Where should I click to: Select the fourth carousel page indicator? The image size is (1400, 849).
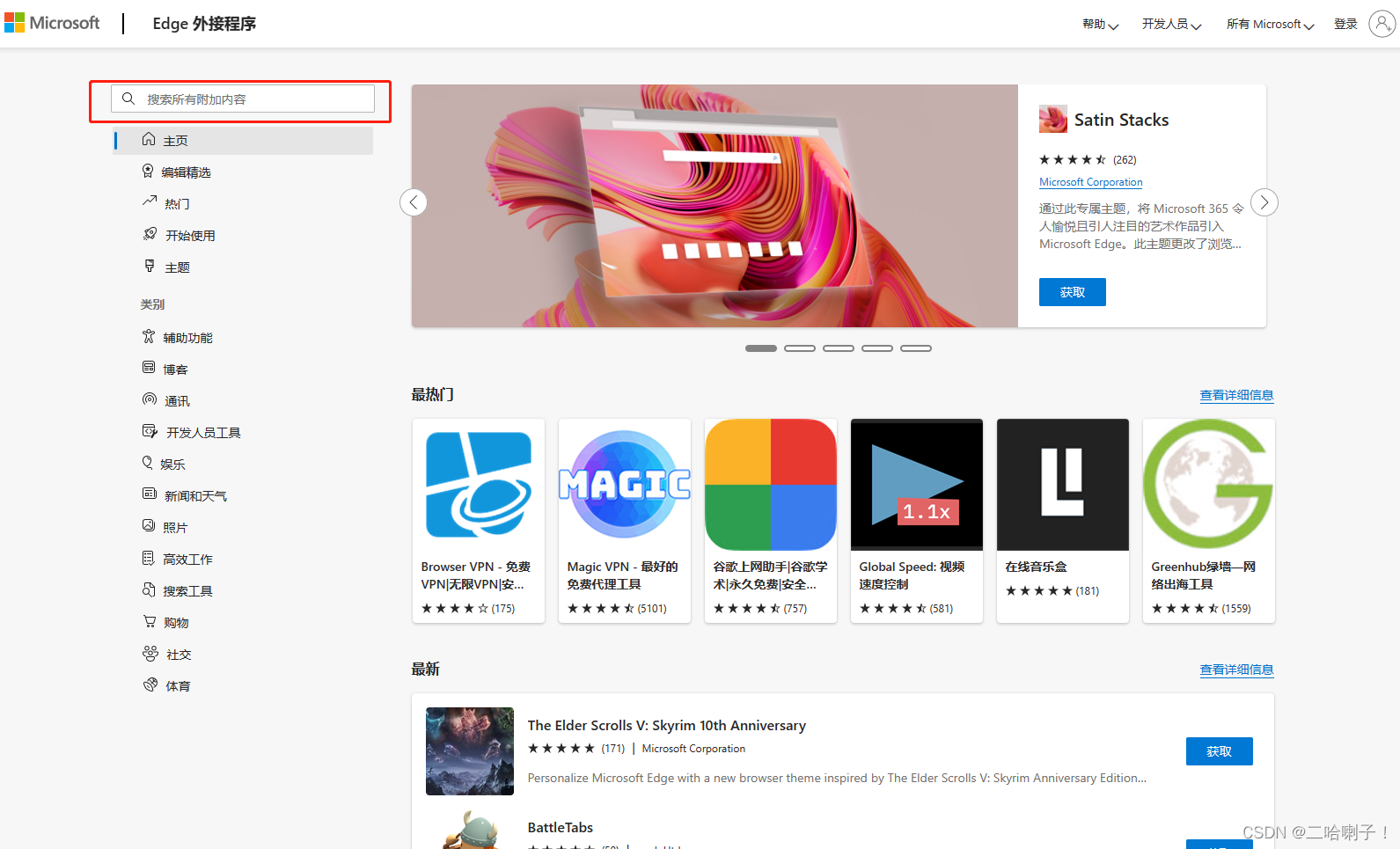[x=877, y=348]
